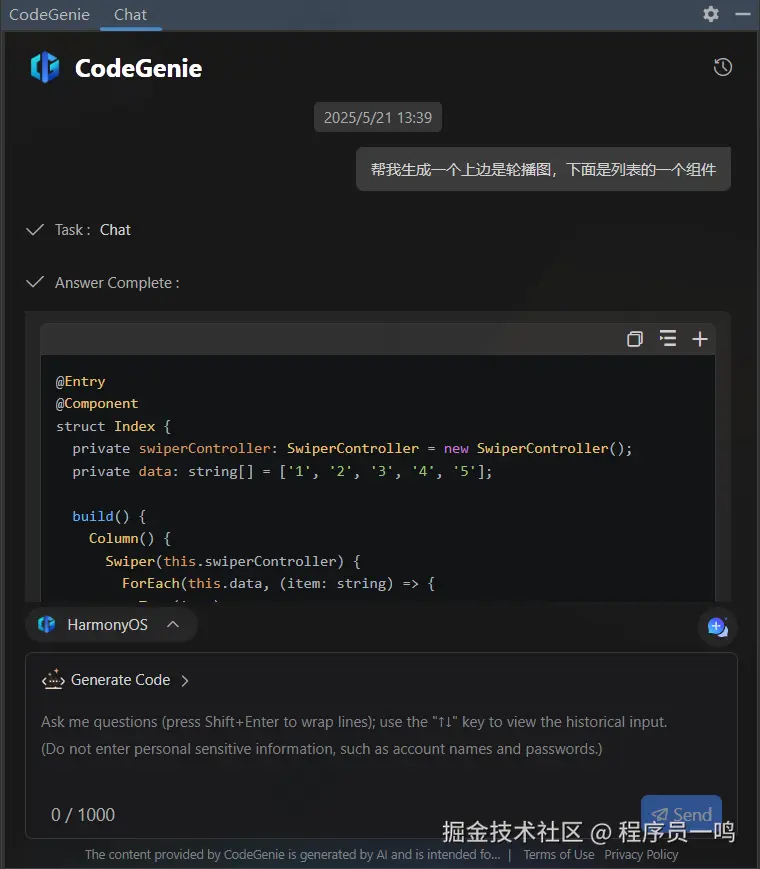
Task: Insert code with the plus icon
Action: coord(700,339)
